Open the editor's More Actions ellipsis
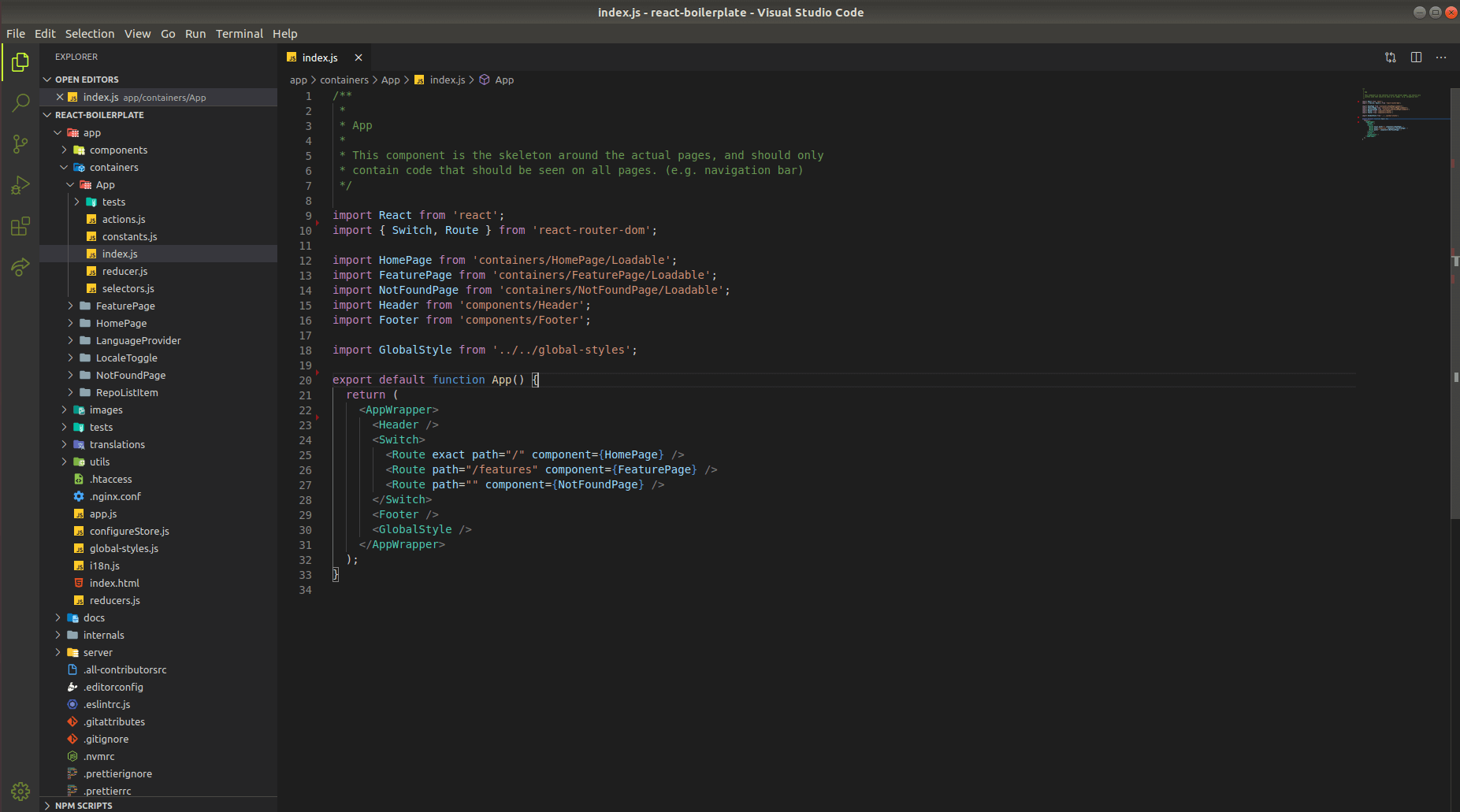Viewport: 1460px width, 812px height. click(x=1443, y=57)
